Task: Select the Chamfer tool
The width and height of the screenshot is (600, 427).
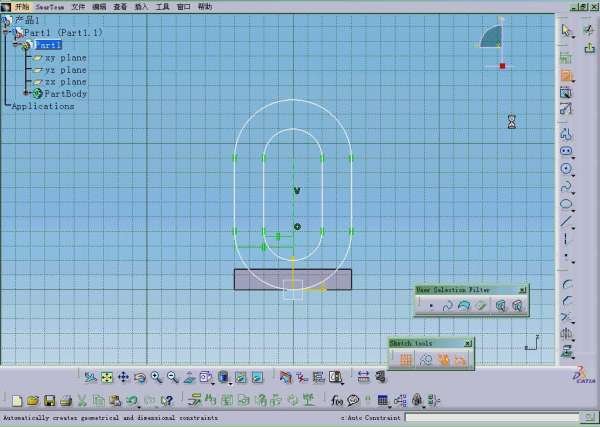Action: tap(567, 301)
